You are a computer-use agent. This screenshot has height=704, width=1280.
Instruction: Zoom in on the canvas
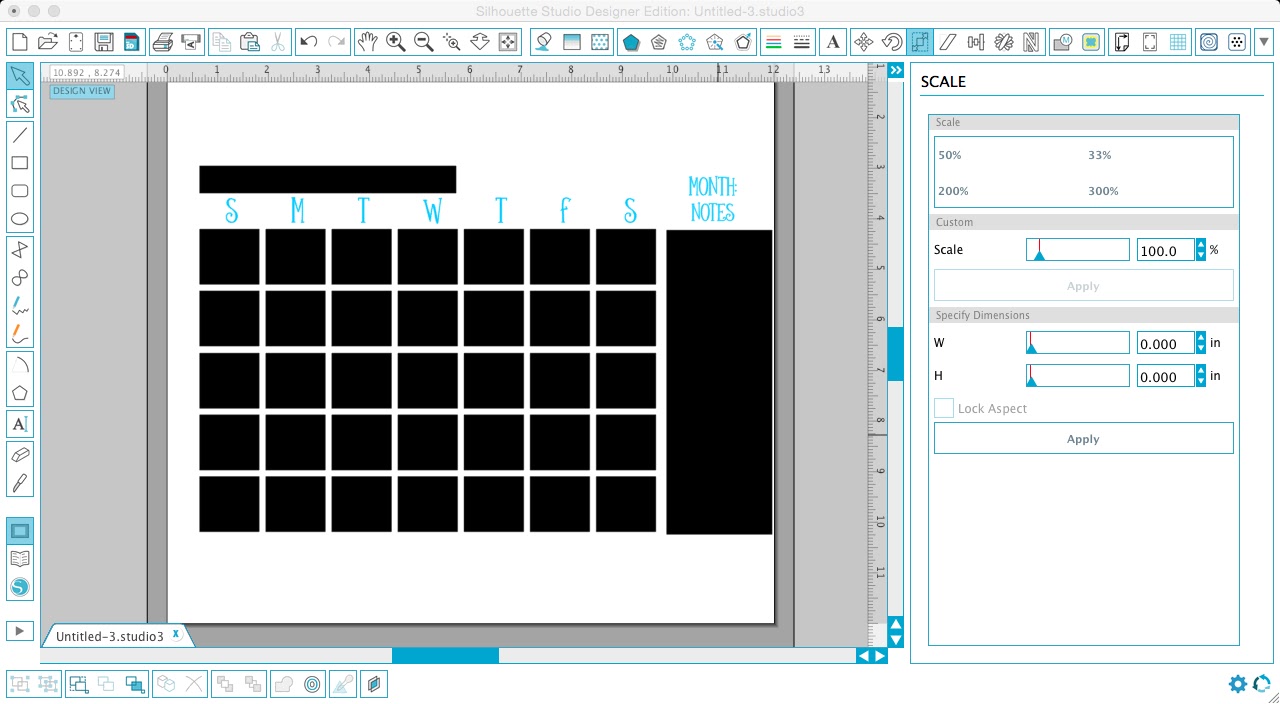[x=396, y=42]
